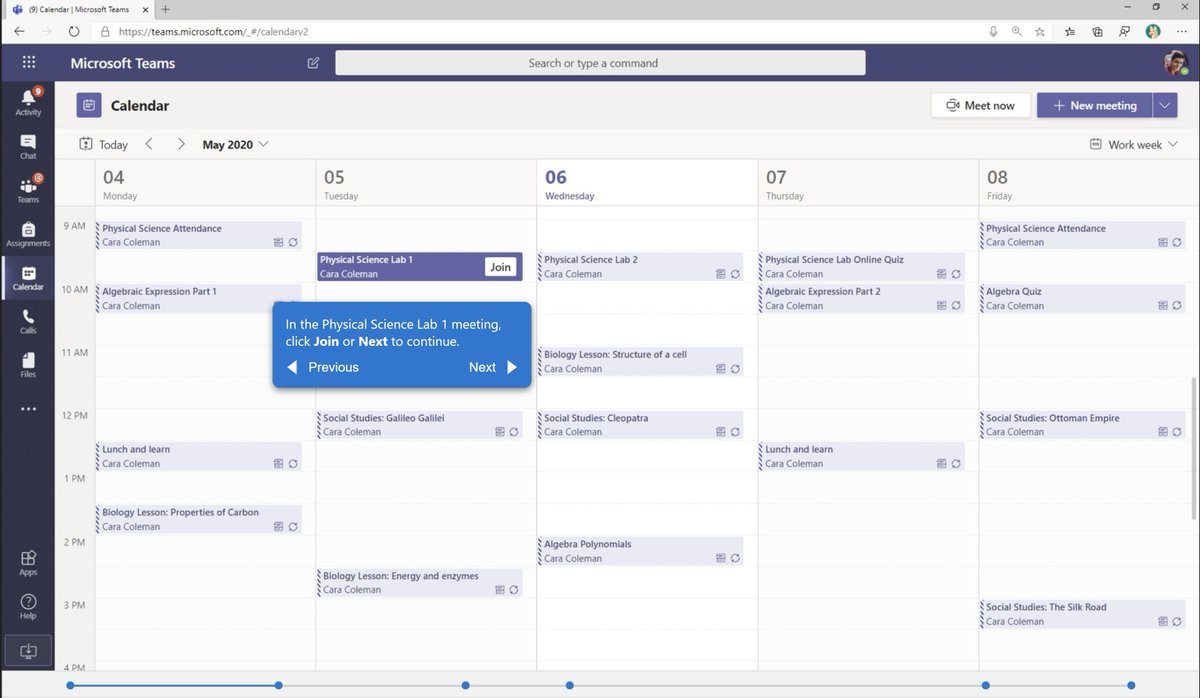Click the browser address bar URL

click(214, 31)
